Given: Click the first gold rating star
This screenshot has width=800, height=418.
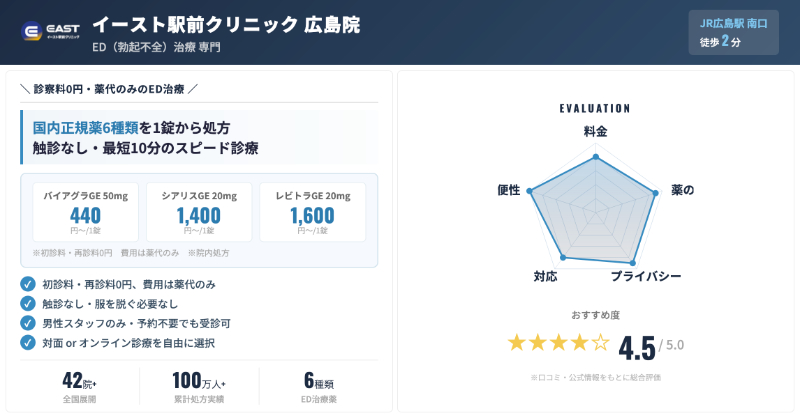Looking at the screenshot, I should point(517,343).
